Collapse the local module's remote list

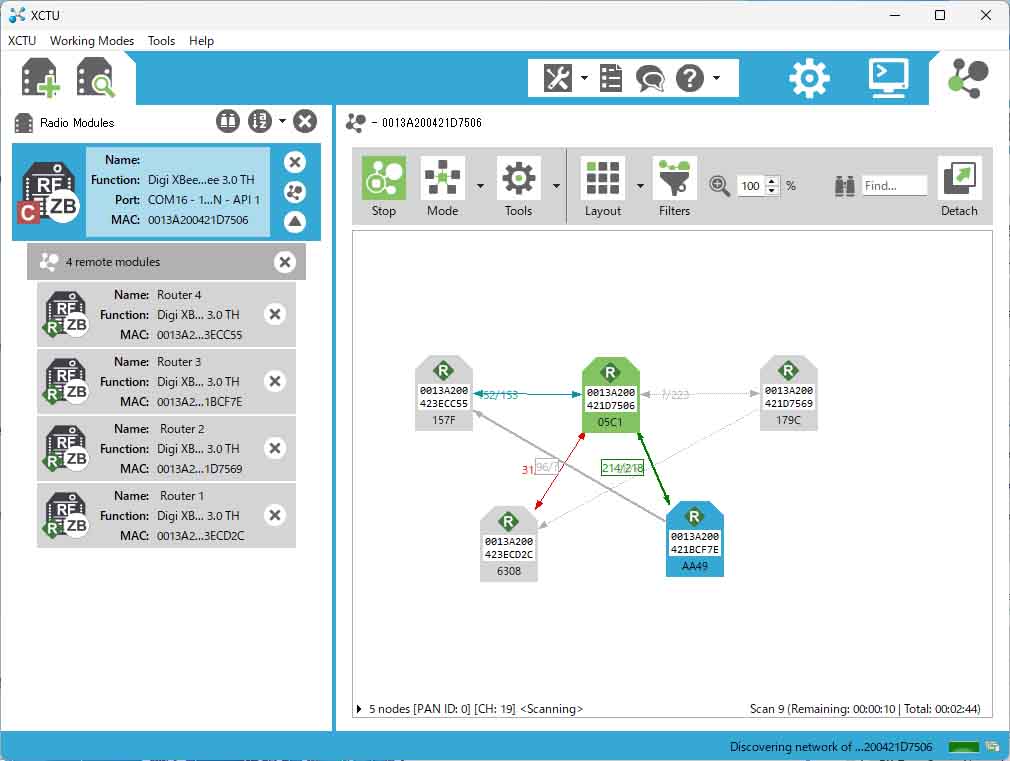point(294,222)
